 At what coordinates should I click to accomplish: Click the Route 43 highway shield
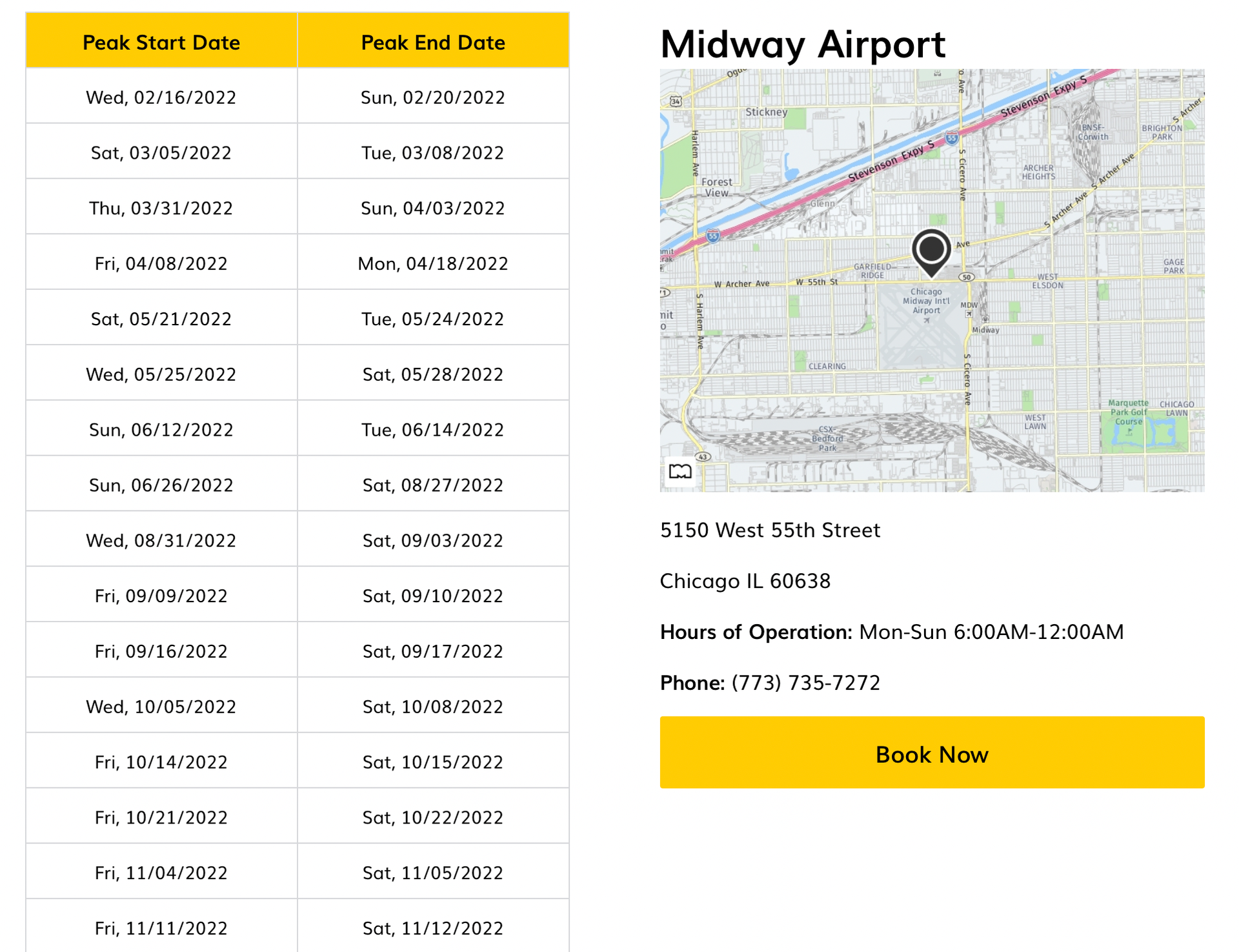tap(703, 457)
